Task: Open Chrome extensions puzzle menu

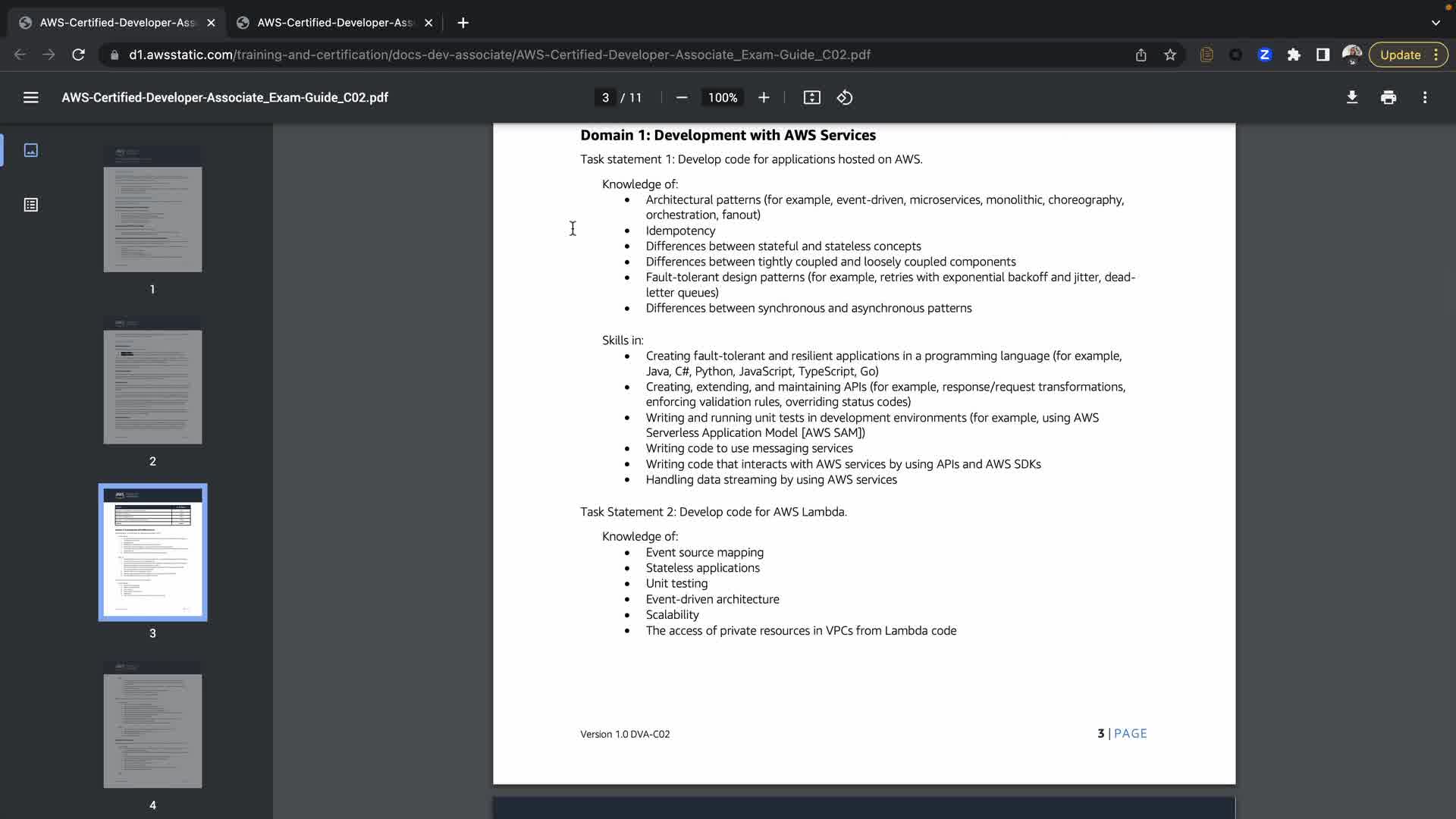Action: click(x=1294, y=55)
